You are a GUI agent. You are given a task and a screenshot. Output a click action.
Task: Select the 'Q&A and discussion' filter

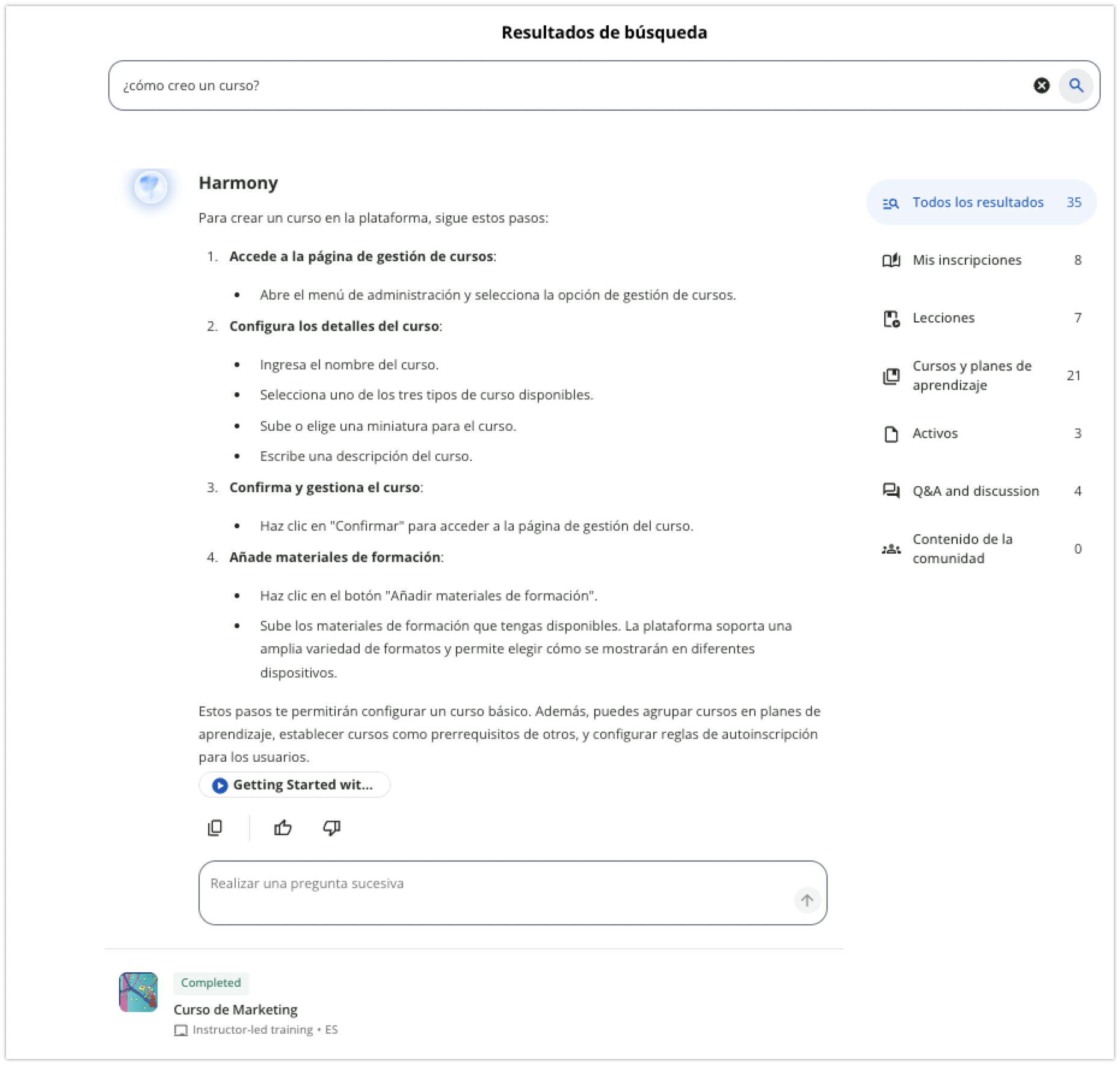click(981, 491)
